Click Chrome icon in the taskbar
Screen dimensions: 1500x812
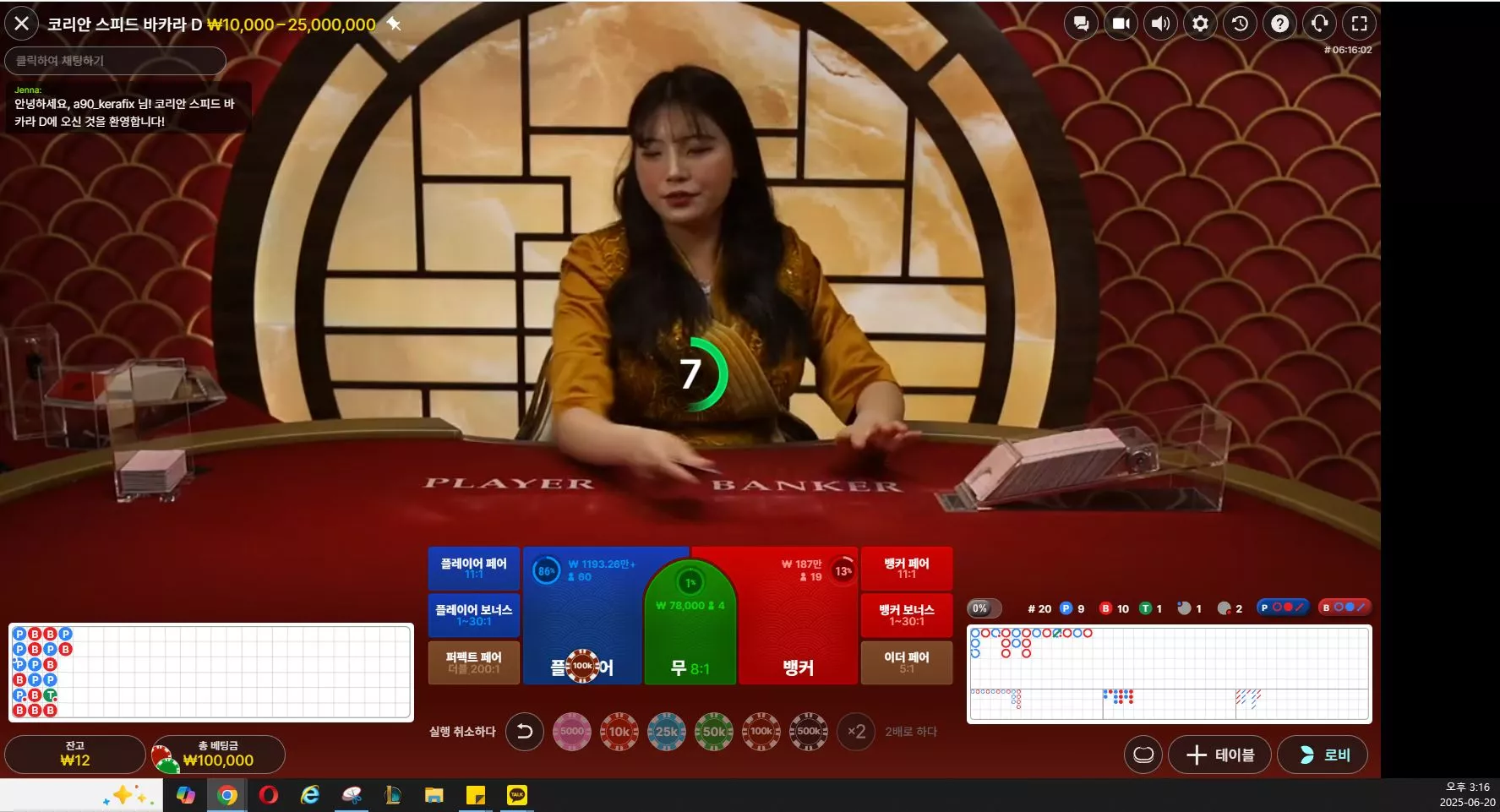tap(226, 795)
